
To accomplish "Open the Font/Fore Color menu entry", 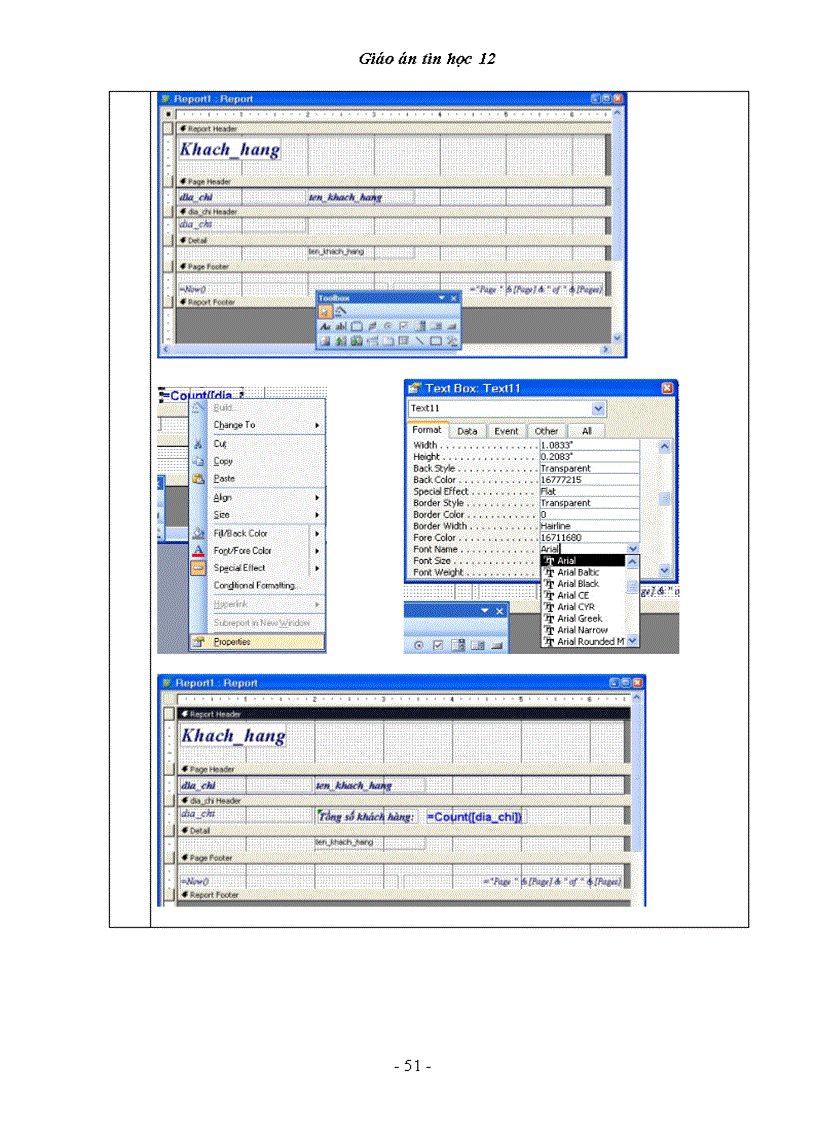I will (242, 550).
